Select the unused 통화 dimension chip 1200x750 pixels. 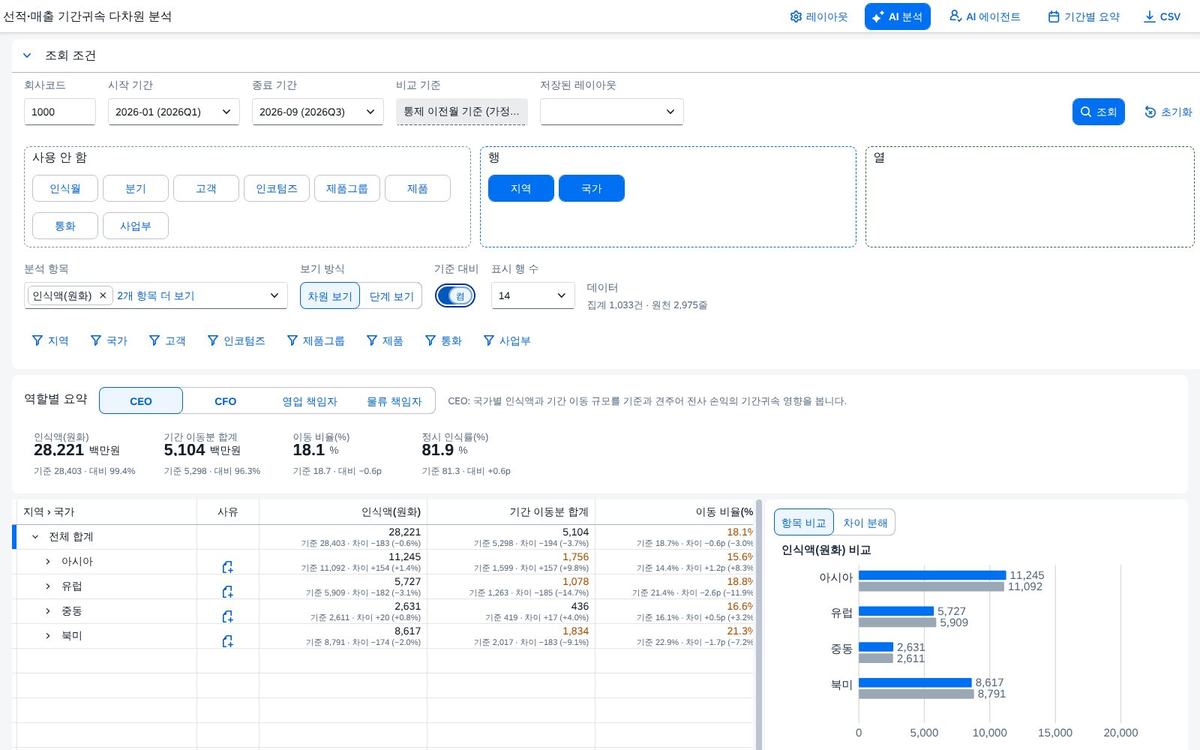pos(65,225)
